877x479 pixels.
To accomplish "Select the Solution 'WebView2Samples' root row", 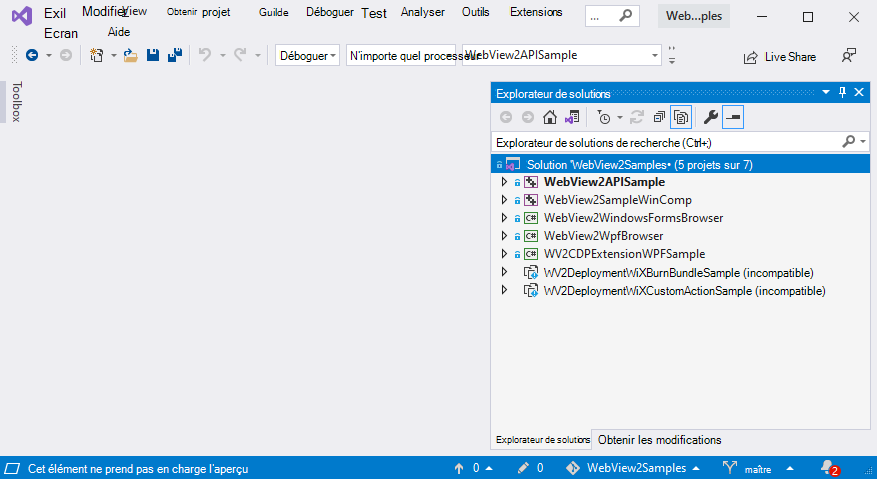I will coord(681,164).
